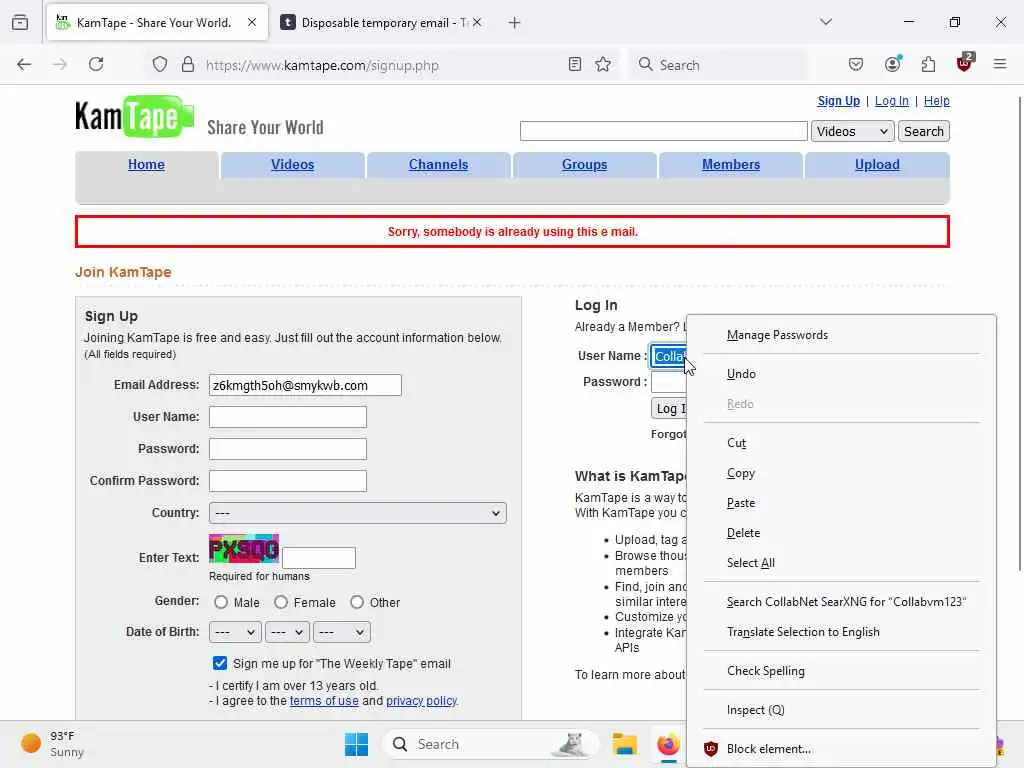
Task: Click the Email Address input field
Action: point(305,385)
